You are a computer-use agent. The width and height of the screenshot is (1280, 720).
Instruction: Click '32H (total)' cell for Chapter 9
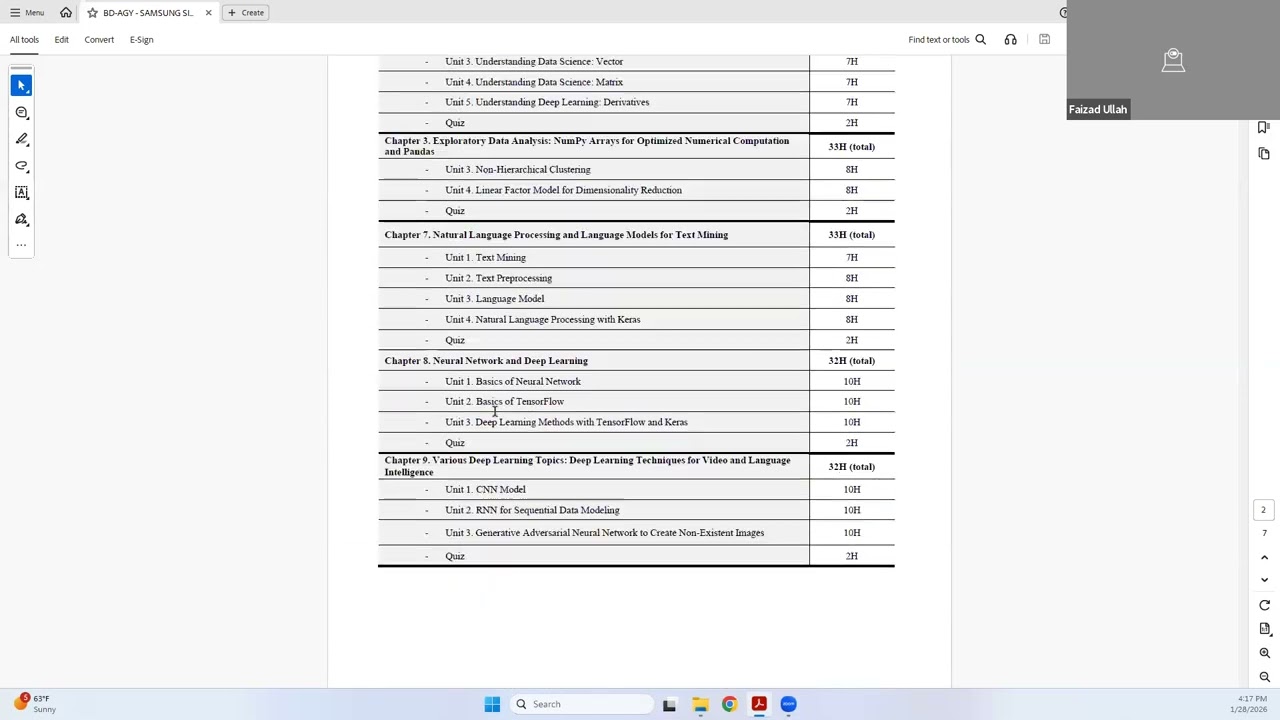tap(851, 467)
